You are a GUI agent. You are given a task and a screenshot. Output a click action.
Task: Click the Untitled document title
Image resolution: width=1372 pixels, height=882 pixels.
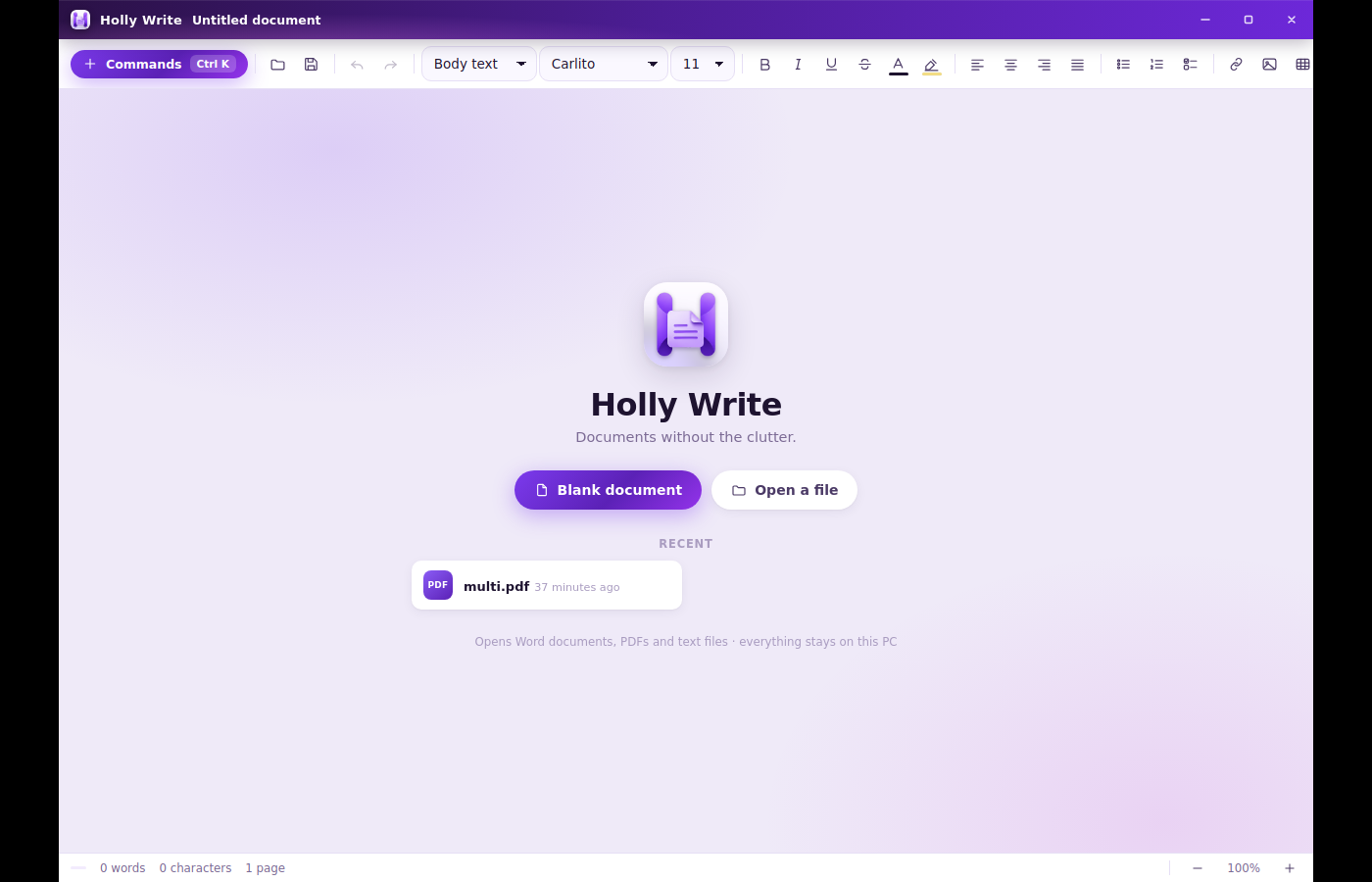257,20
